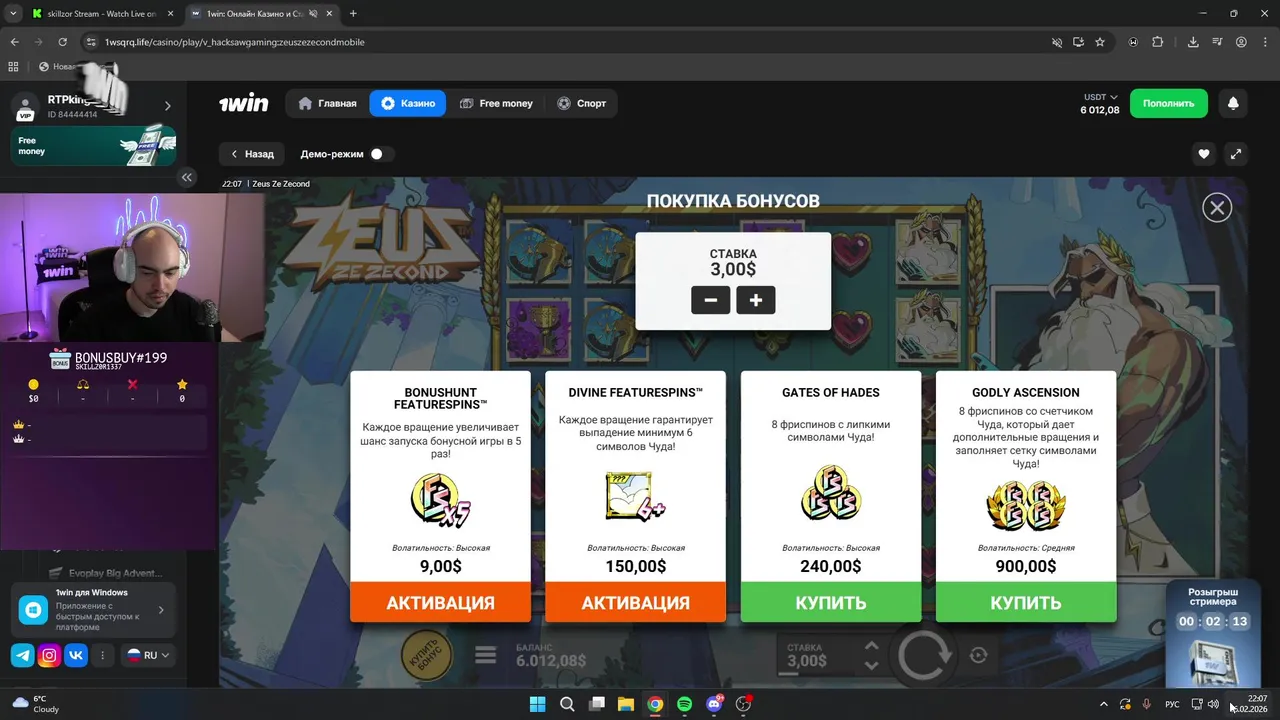Screen dimensions: 1280x720
Task: Click the 1win logo
Action: pyautogui.click(x=244, y=103)
